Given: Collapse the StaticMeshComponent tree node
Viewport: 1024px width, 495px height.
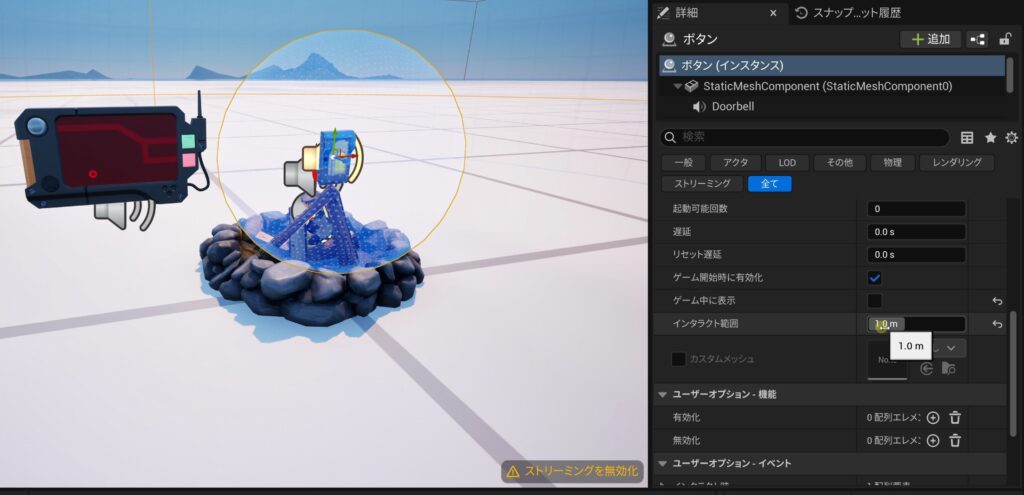Looking at the screenshot, I should (x=677, y=87).
